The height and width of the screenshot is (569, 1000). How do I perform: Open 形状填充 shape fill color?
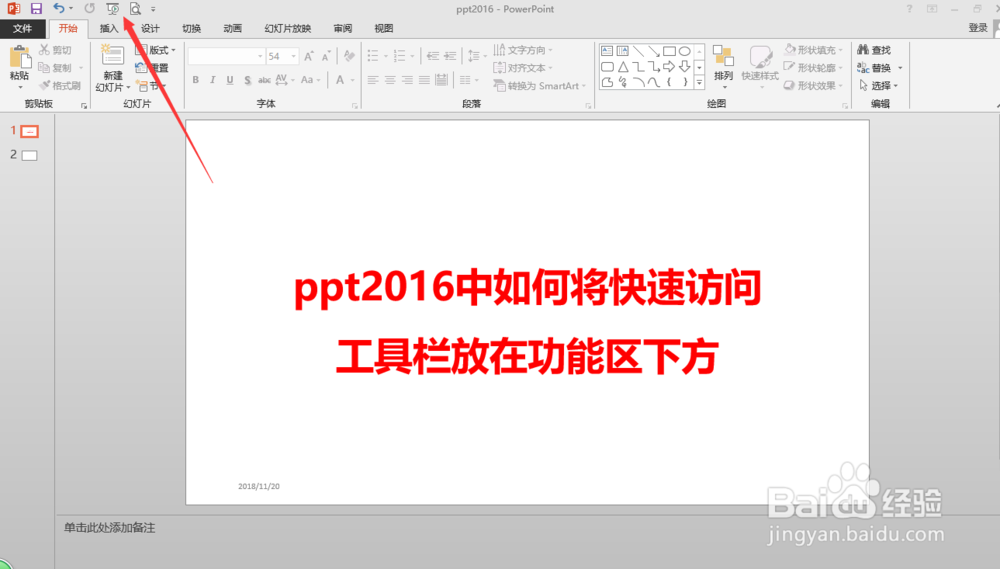click(814, 50)
